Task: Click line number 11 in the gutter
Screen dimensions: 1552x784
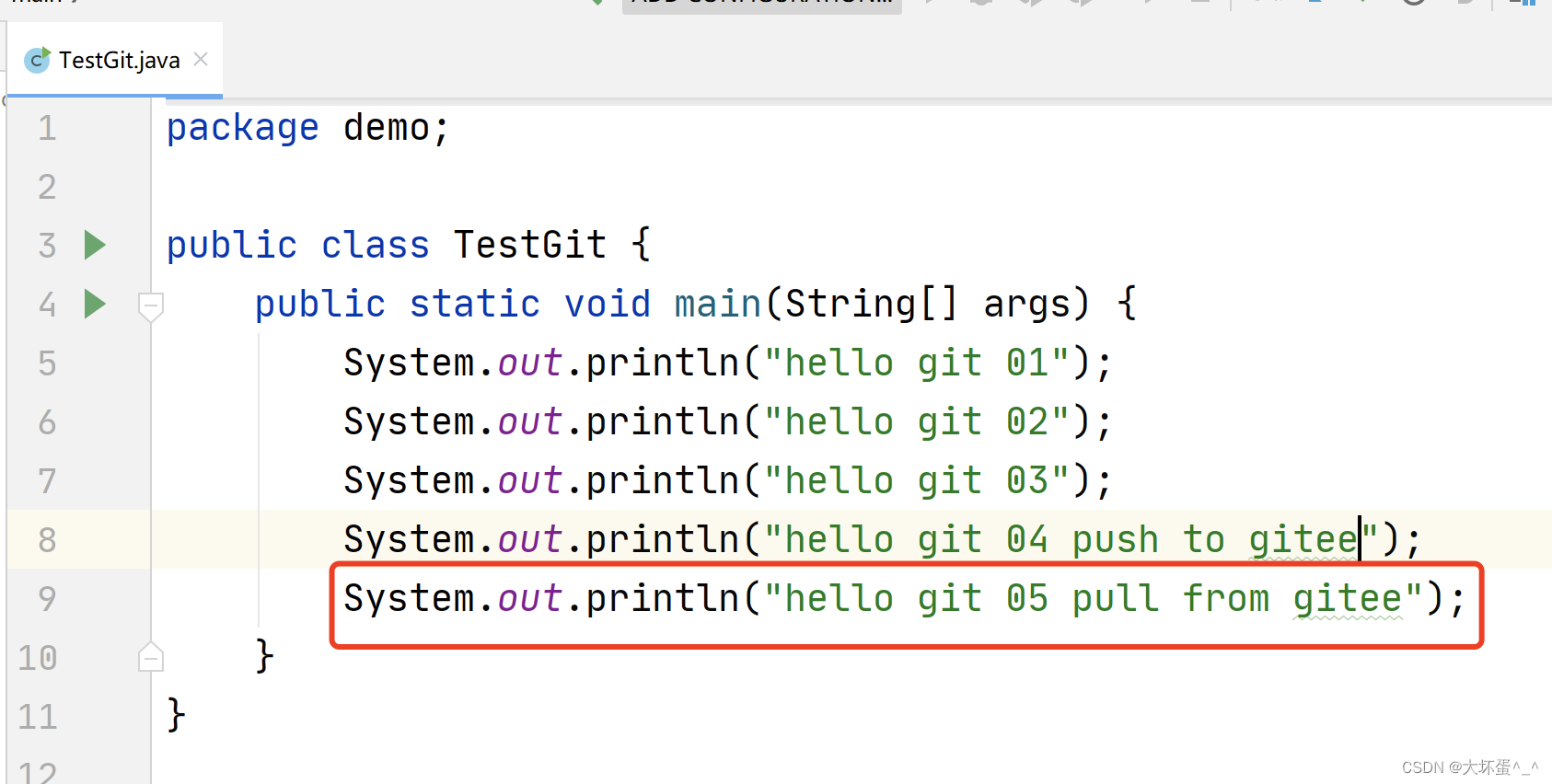Action: pyautogui.click(x=38, y=717)
